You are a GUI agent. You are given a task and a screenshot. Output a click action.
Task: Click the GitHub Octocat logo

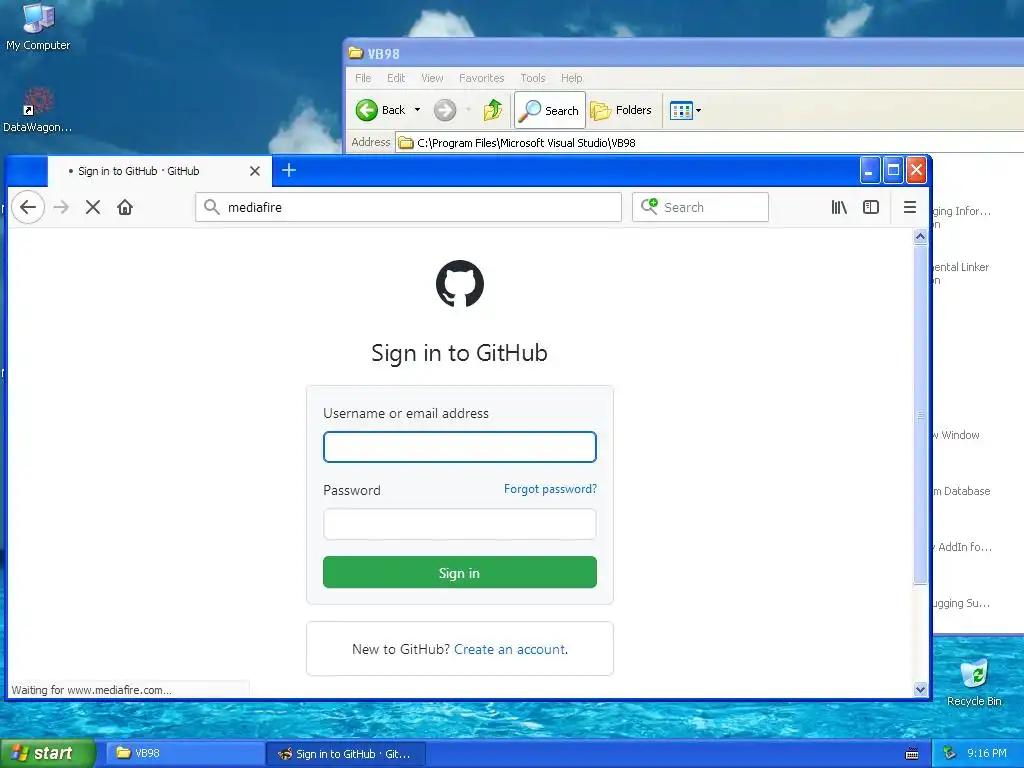coord(460,283)
